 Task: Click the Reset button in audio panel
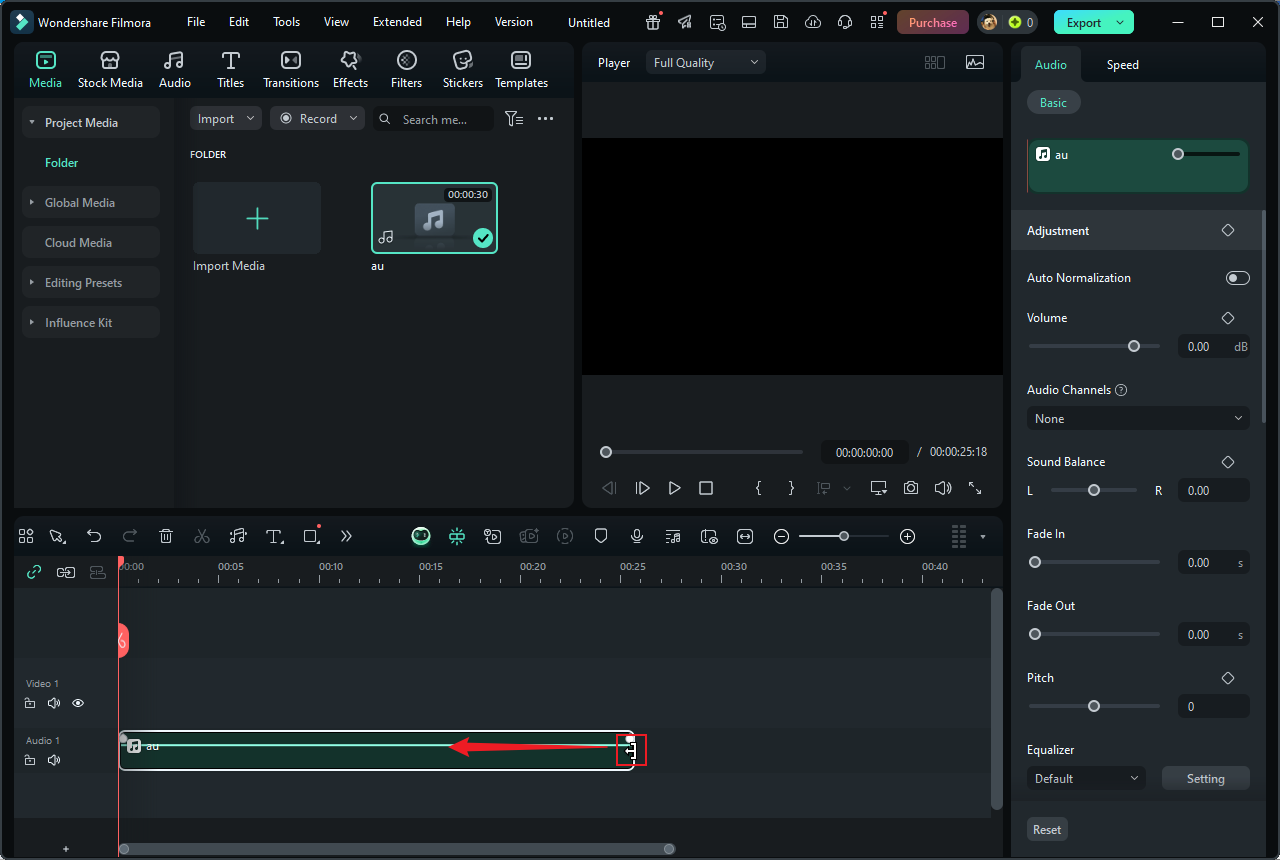click(x=1047, y=829)
